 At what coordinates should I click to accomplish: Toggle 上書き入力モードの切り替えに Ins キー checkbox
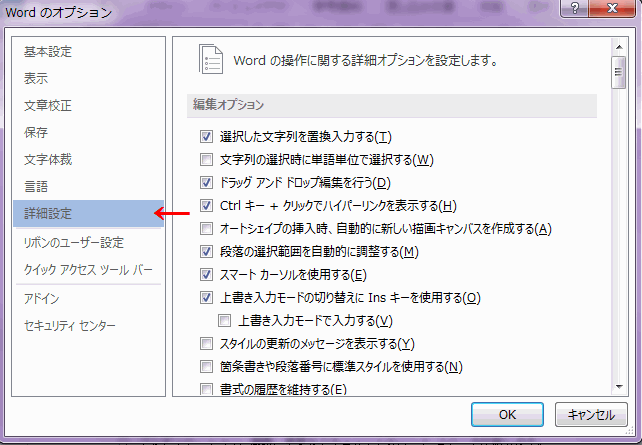pyautogui.click(x=206, y=297)
